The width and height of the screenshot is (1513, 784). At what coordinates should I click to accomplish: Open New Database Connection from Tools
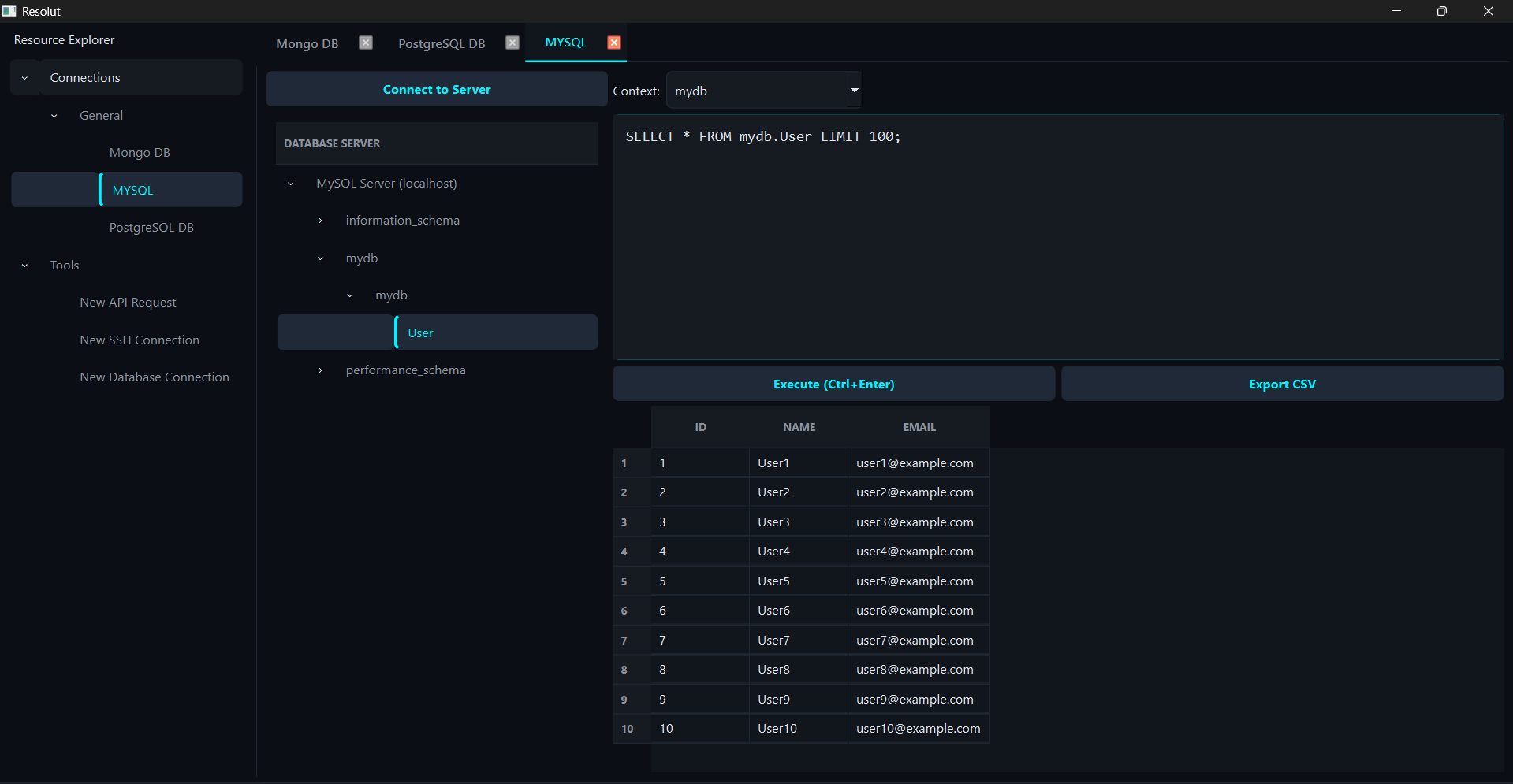pos(155,377)
